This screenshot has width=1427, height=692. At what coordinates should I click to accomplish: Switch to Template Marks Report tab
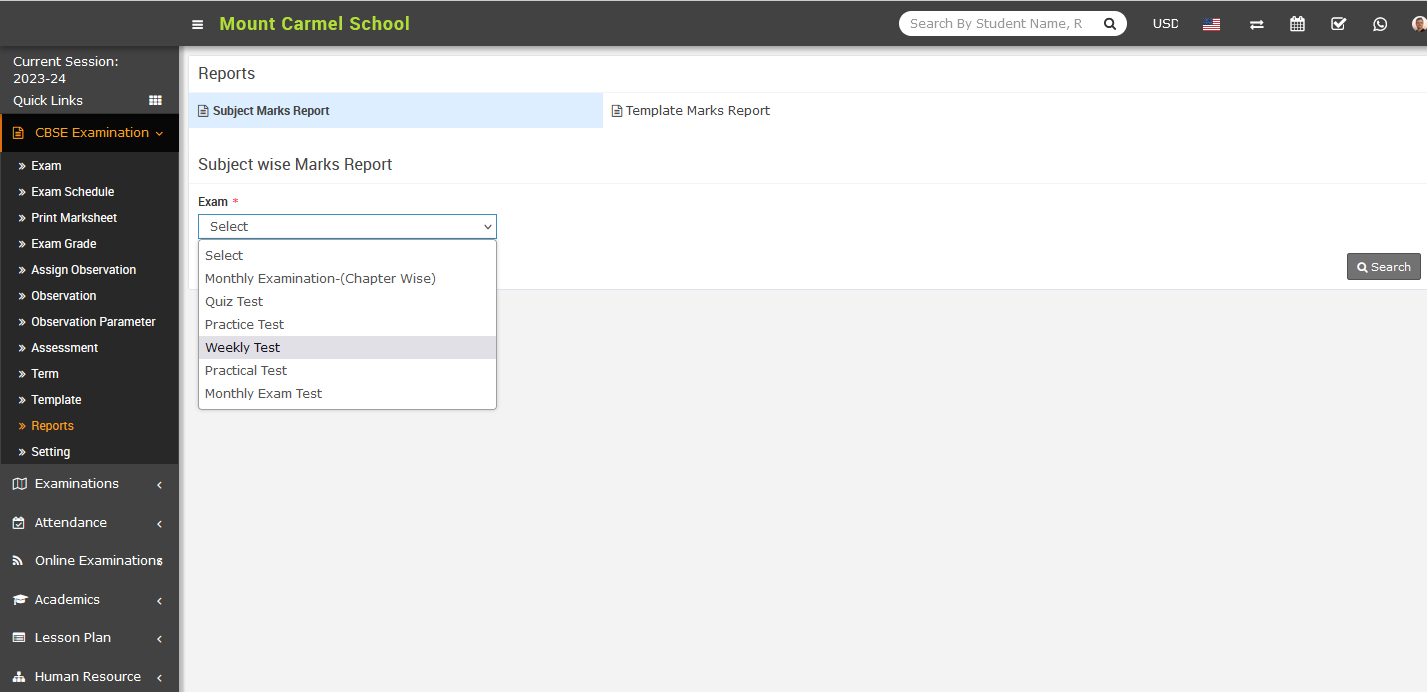(x=697, y=111)
